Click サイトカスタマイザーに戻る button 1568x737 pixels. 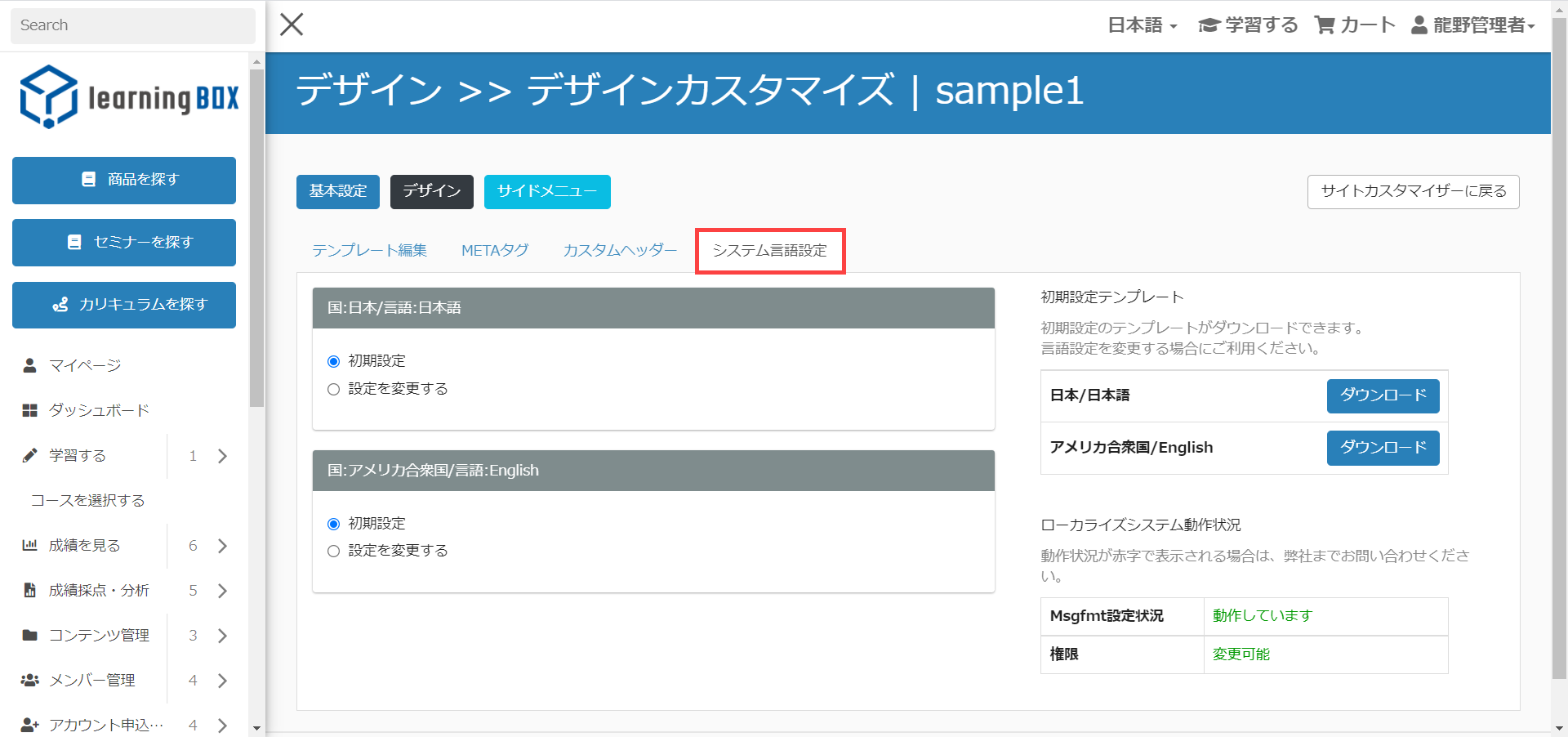pyautogui.click(x=1413, y=191)
